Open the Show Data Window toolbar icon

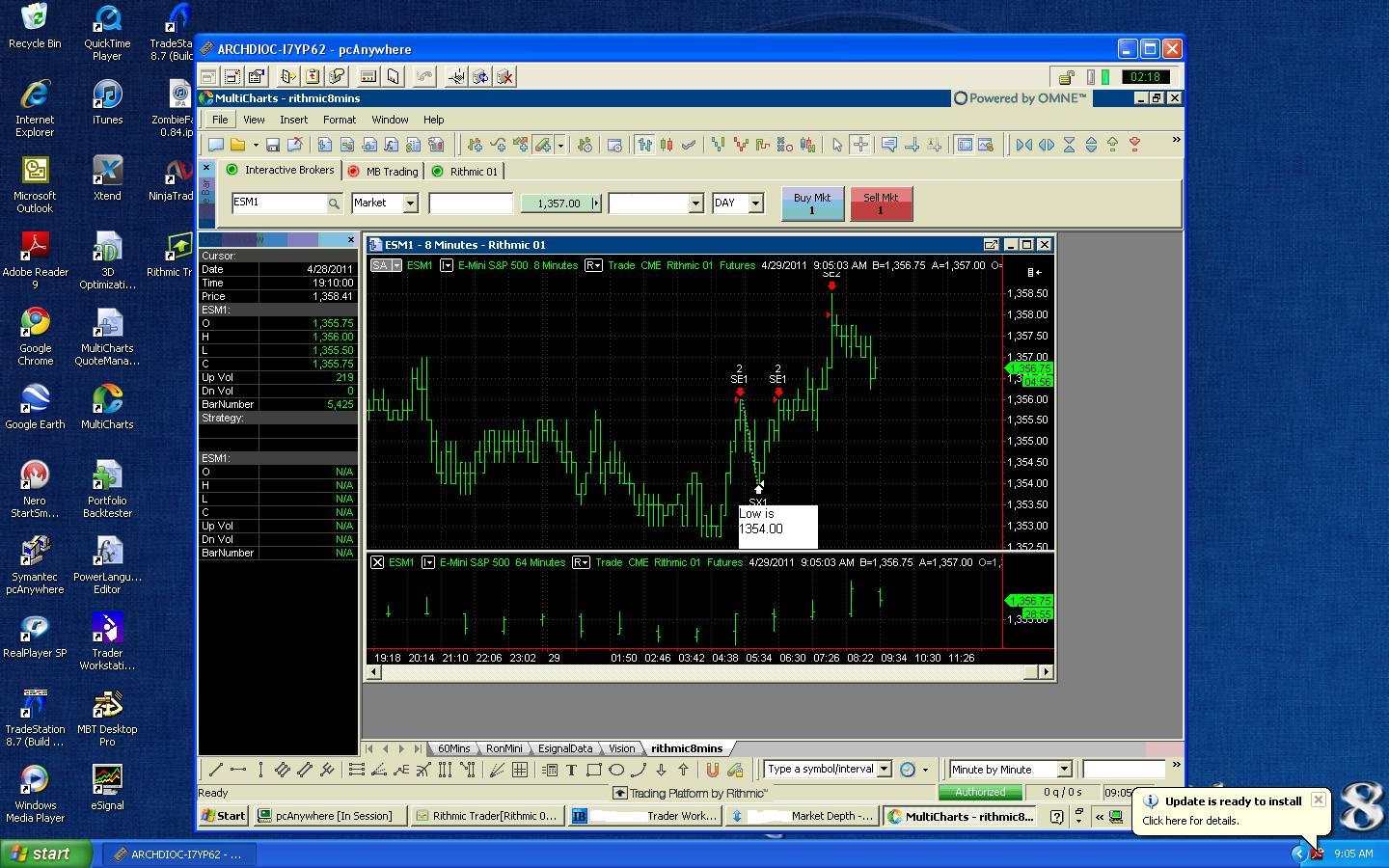965,145
